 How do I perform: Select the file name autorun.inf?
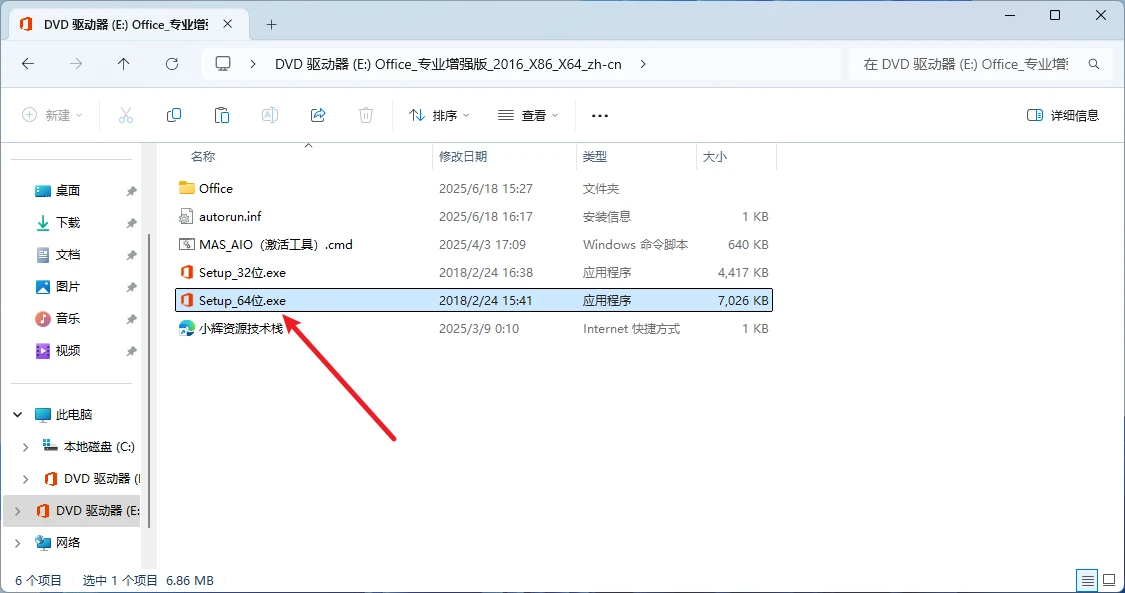tap(230, 216)
